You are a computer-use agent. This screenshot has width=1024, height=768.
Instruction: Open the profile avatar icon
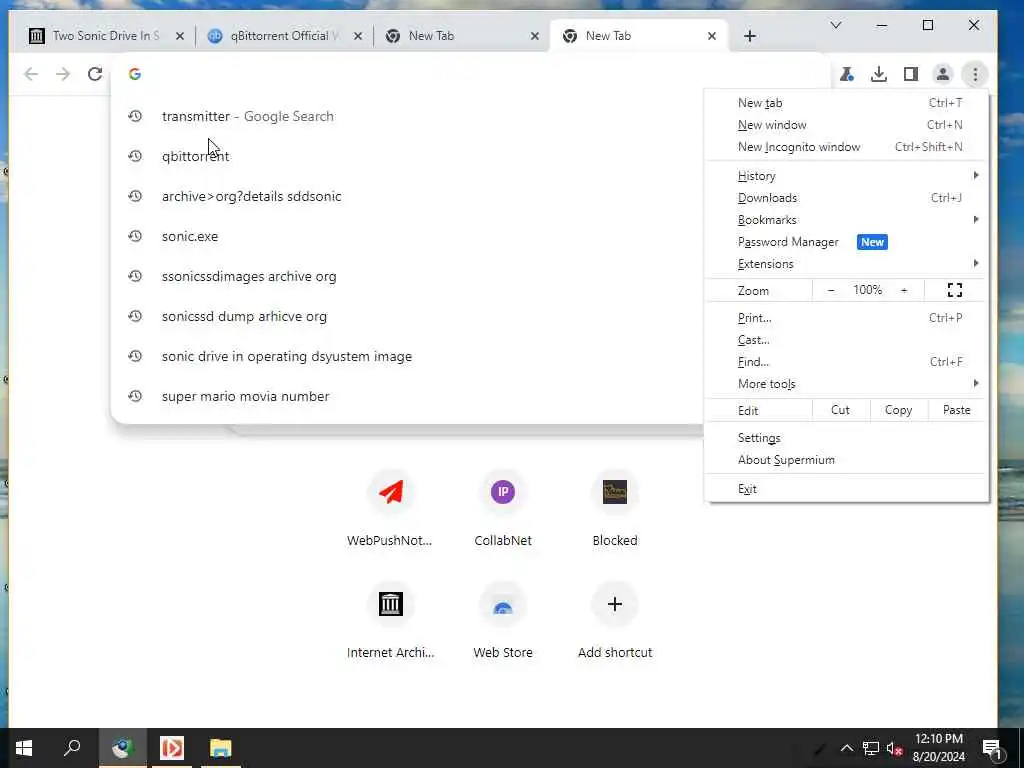942,74
